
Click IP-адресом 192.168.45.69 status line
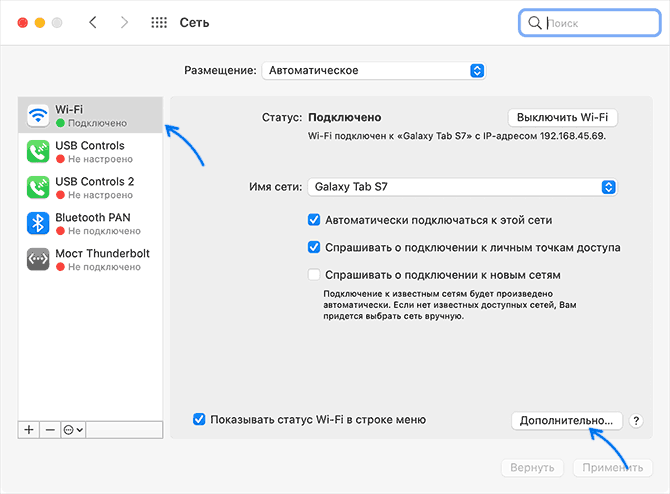(x=457, y=136)
